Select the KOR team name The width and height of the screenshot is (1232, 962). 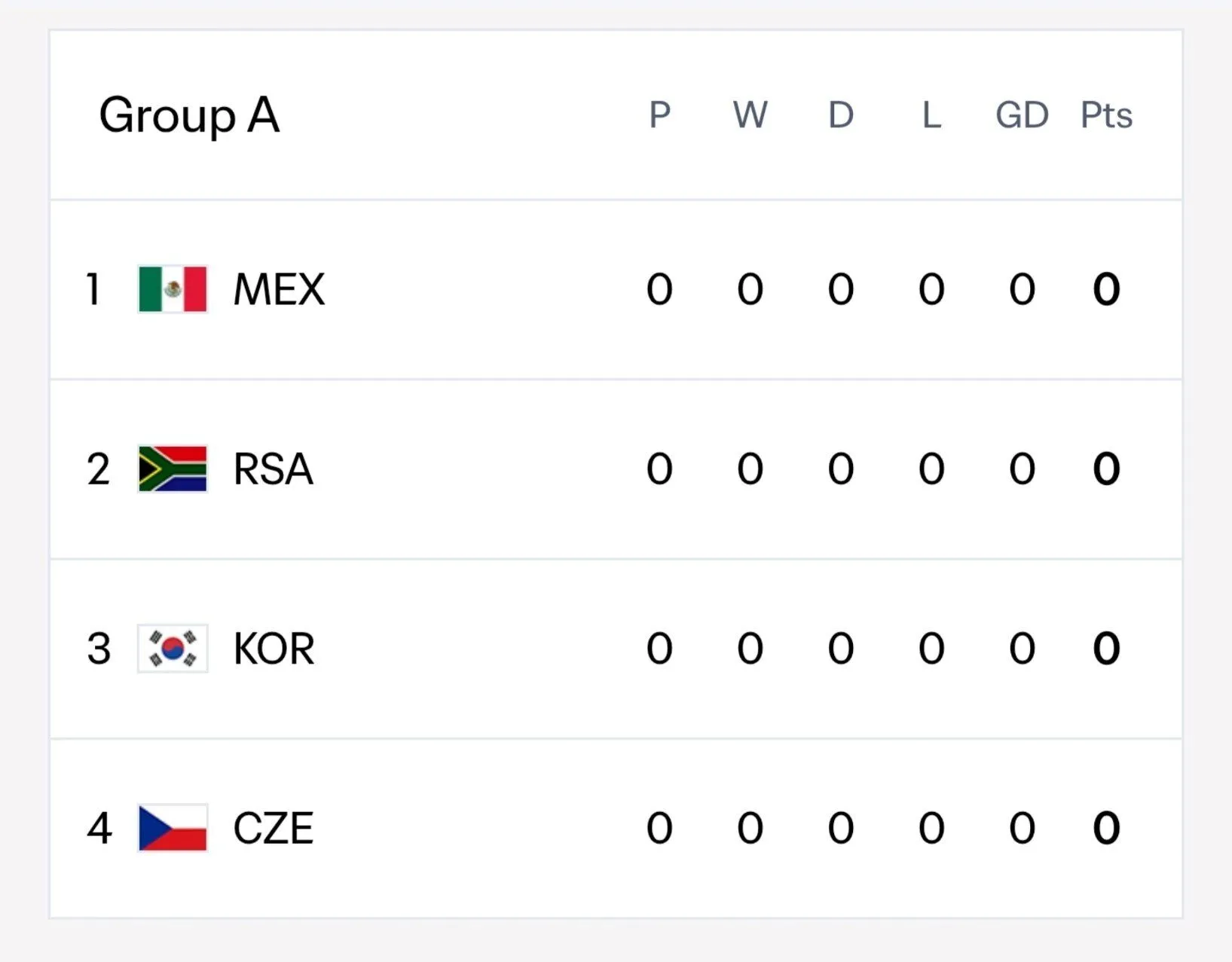coord(274,649)
